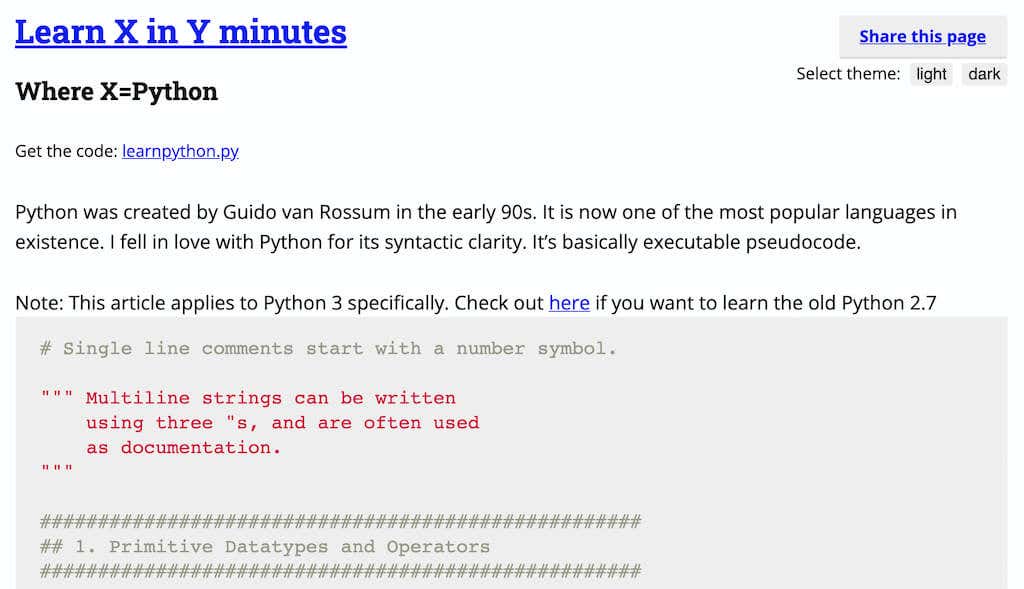Select the dark option next to Select theme
This screenshot has height=589, width=1024.
[983, 73]
